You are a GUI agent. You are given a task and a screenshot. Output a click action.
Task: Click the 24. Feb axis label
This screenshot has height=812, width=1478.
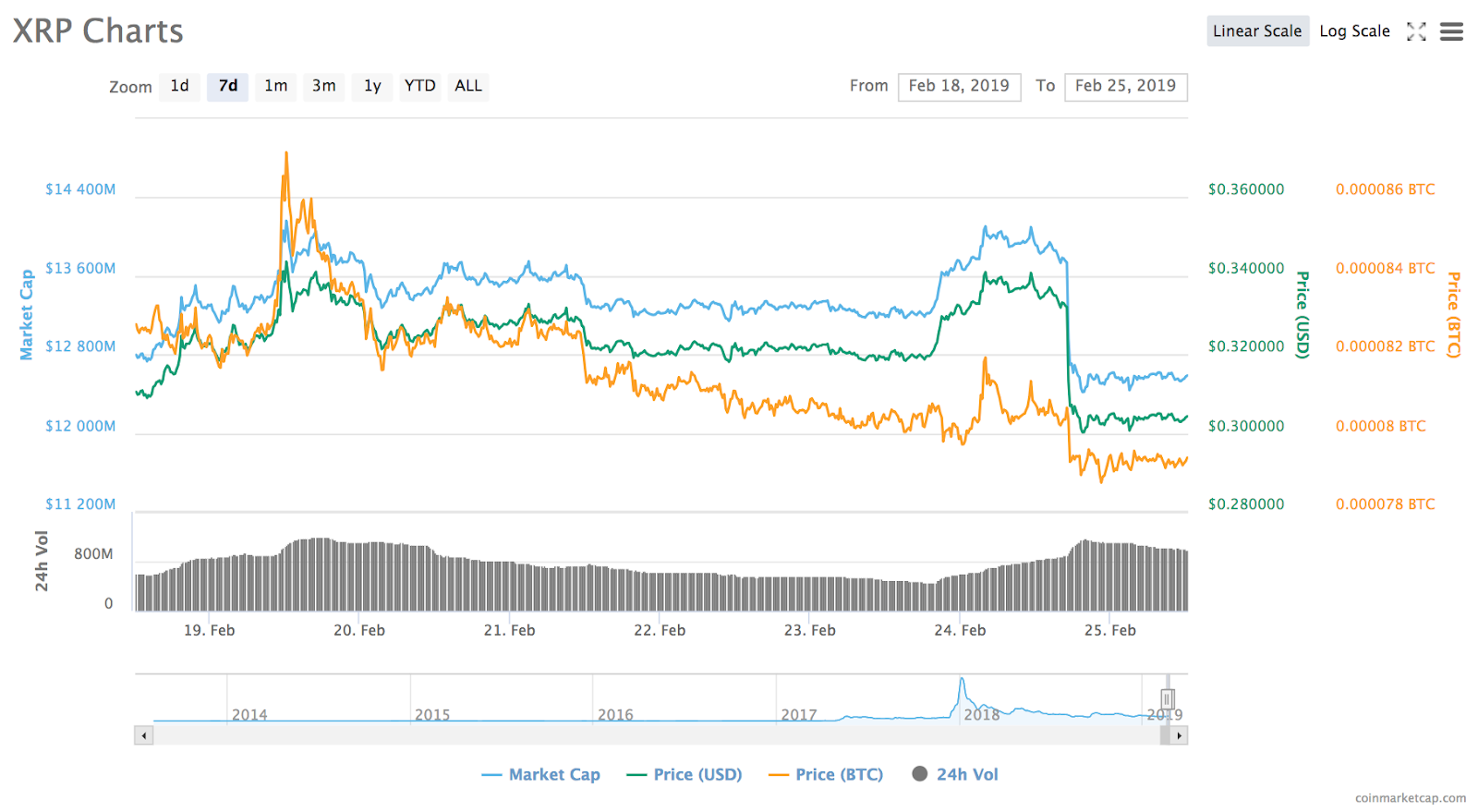coord(960,630)
